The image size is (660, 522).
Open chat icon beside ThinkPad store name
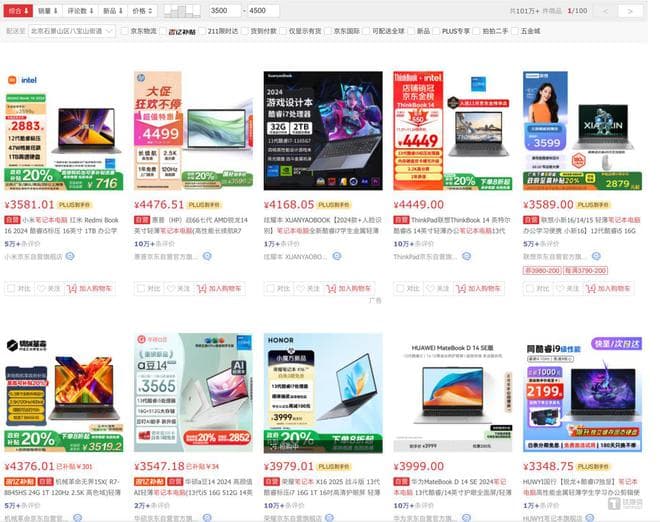[x=466, y=256]
